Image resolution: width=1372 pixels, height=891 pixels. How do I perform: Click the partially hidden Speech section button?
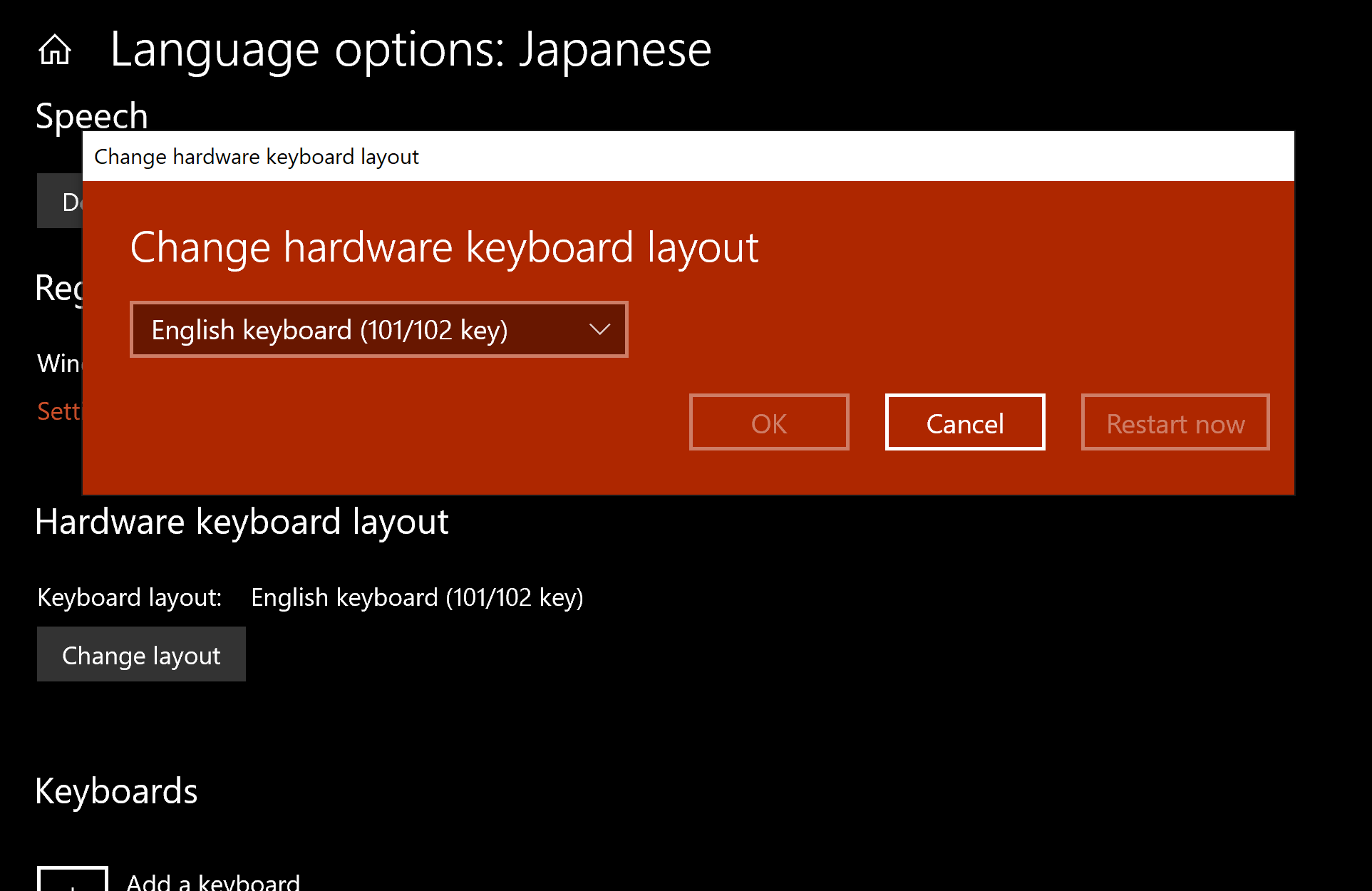click(x=60, y=201)
